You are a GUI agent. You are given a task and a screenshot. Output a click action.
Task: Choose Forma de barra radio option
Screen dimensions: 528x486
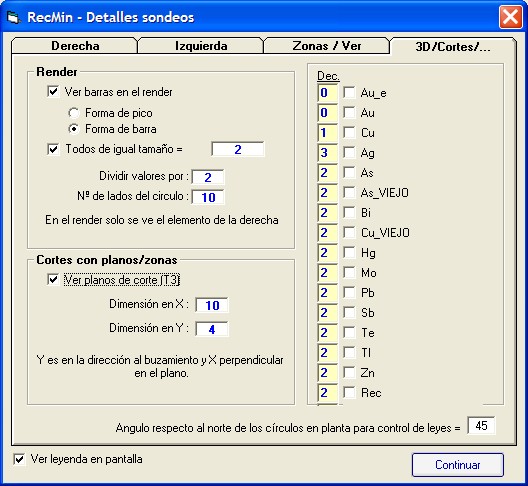coord(74,129)
